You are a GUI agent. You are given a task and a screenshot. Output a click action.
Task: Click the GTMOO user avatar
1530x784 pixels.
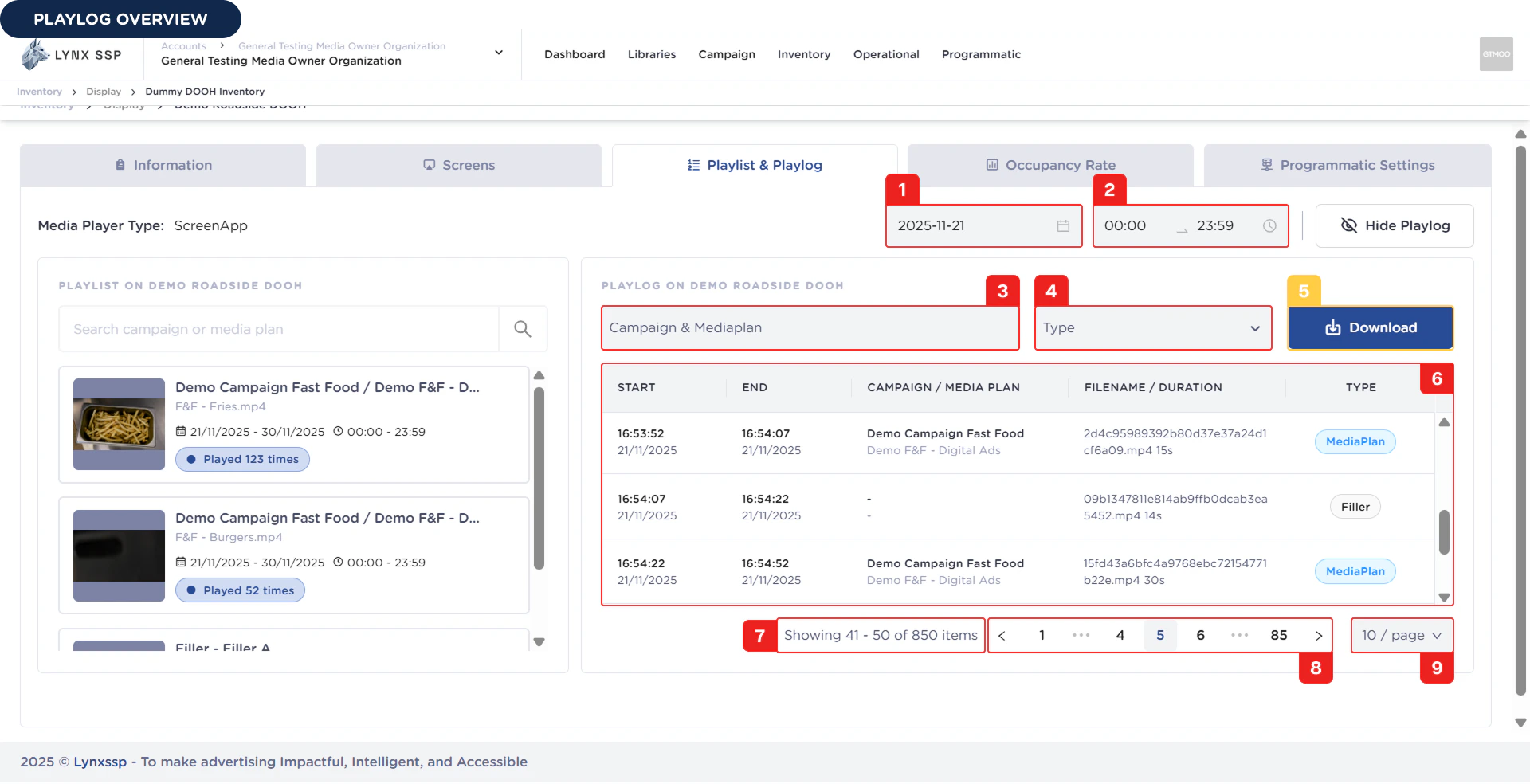[1496, 54]
